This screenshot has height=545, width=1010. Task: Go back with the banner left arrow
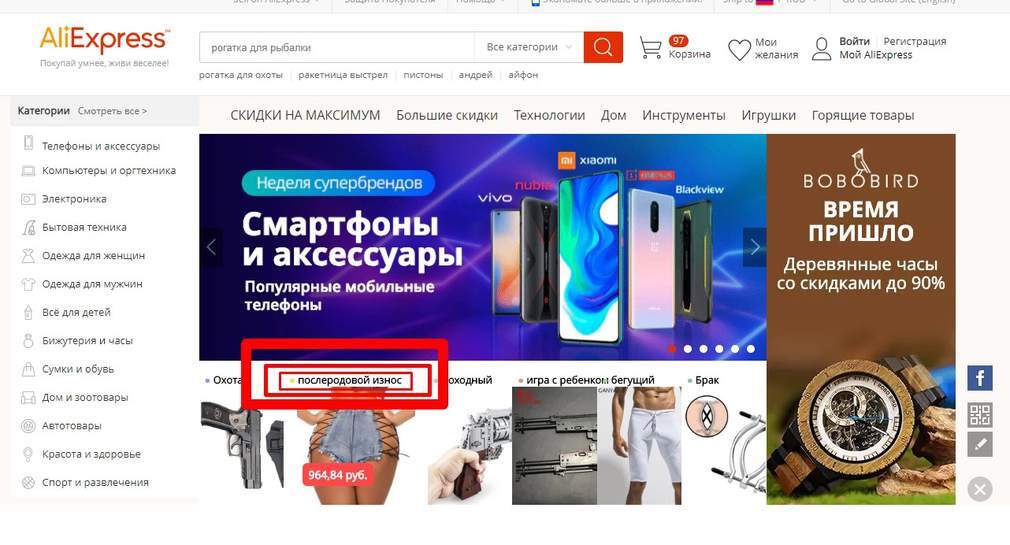[x=211, y=247]
